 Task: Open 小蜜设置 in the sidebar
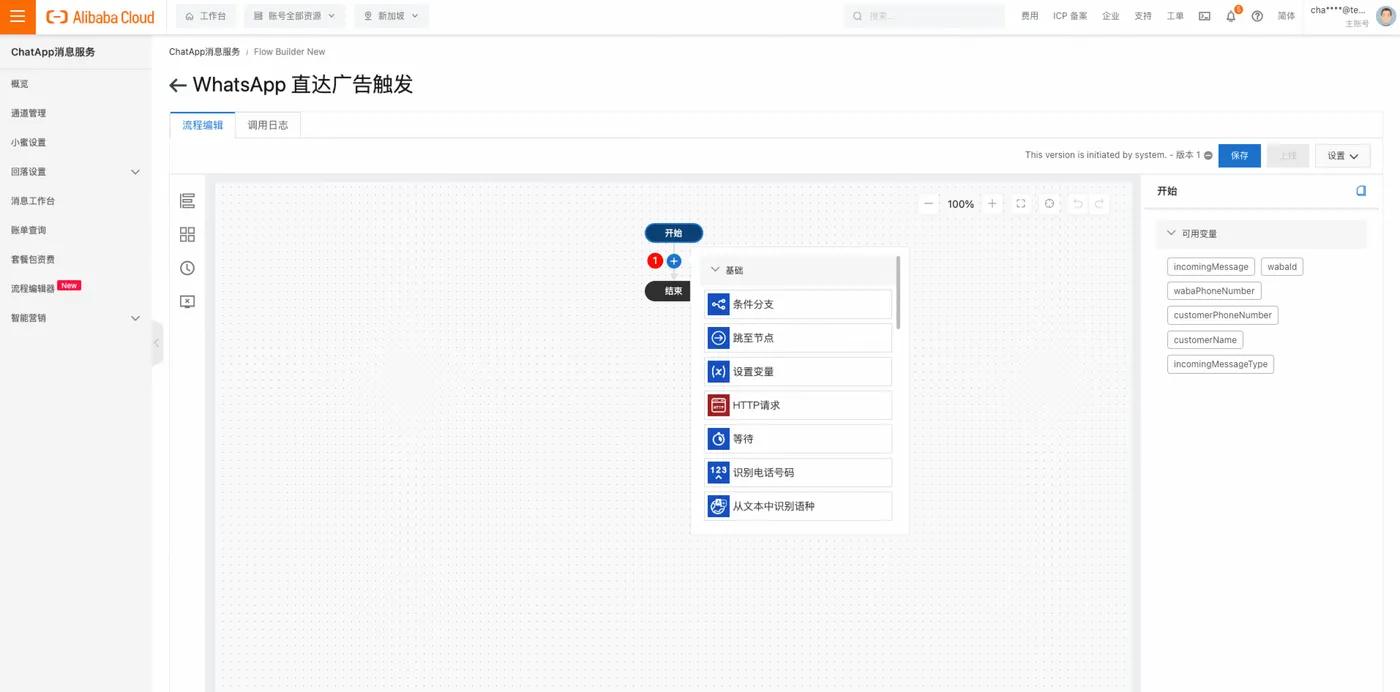tap(28, 143)
